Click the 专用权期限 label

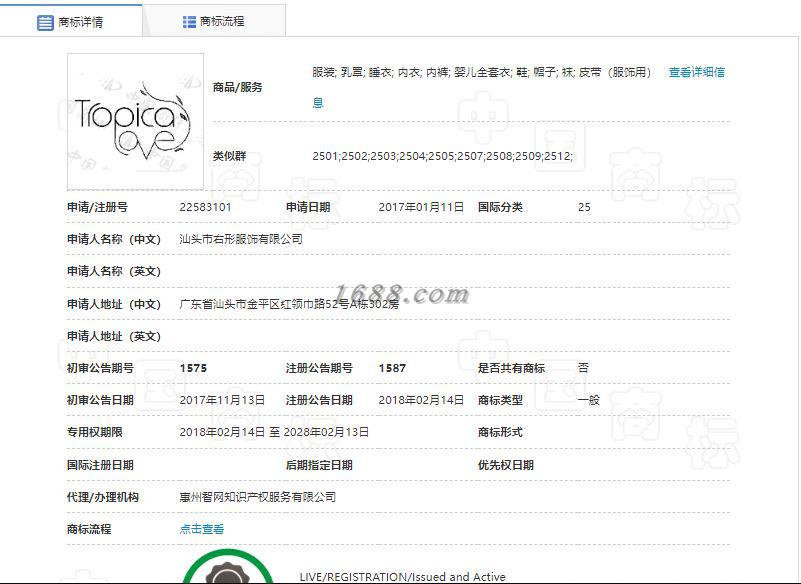pos(95,432)
